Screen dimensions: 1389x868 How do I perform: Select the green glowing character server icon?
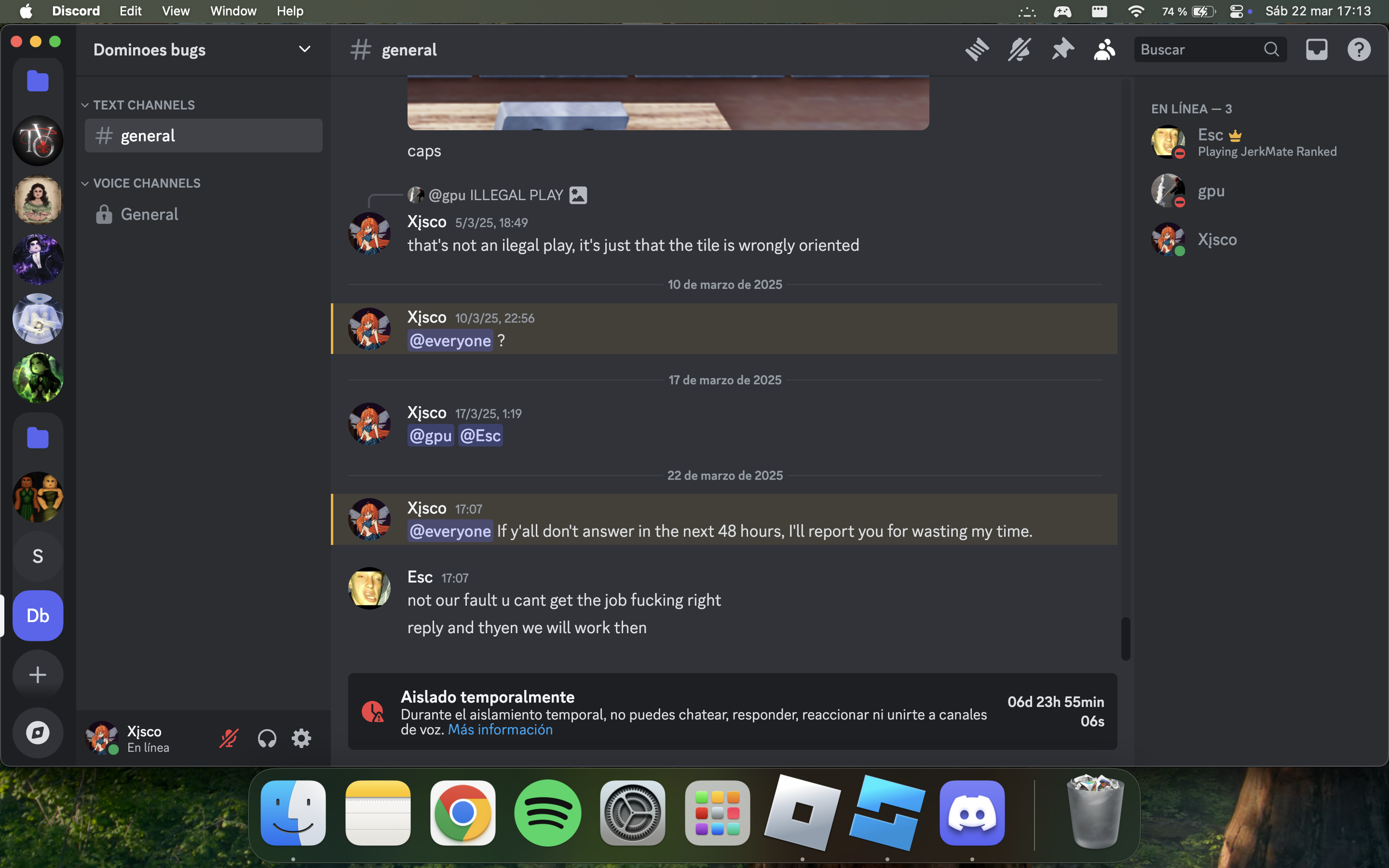(x=38, y=379)
